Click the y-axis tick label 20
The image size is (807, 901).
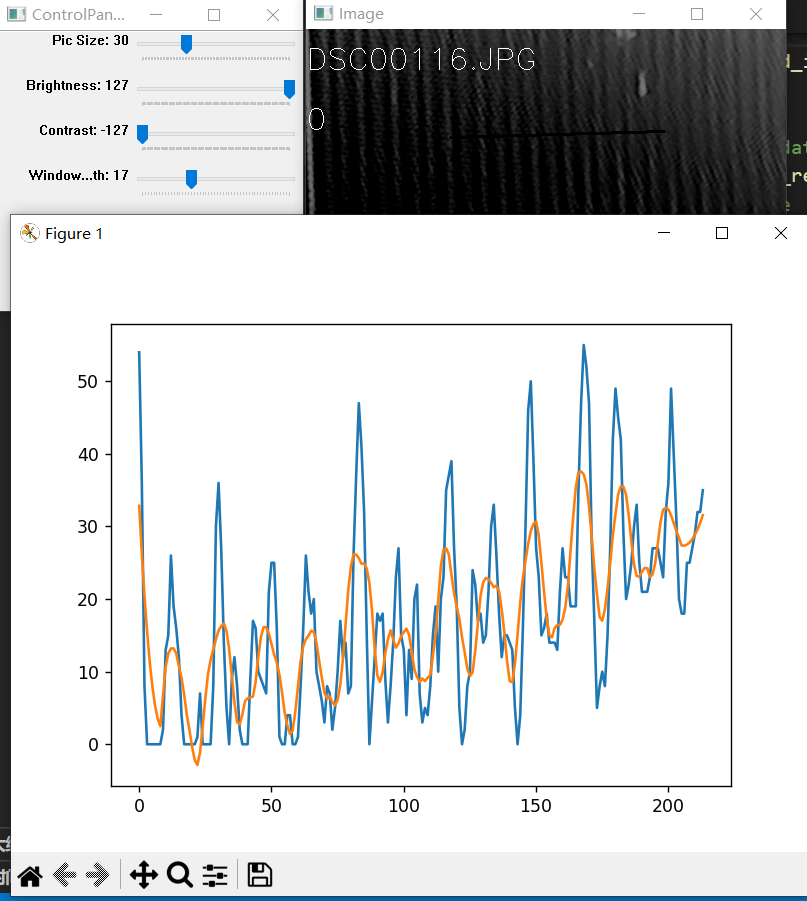(x=87, y=600)
